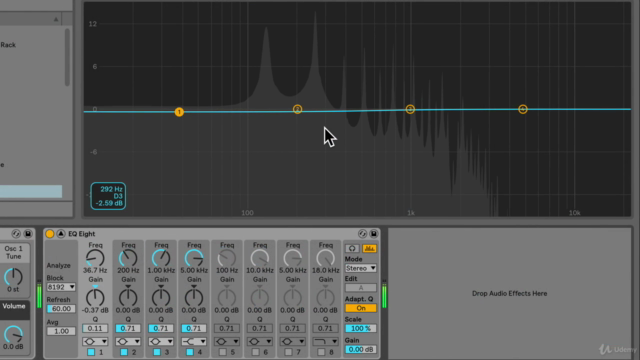640x360 pixels.
Task: Open the band 6 filter type dropdown
Action: point(260,341)
